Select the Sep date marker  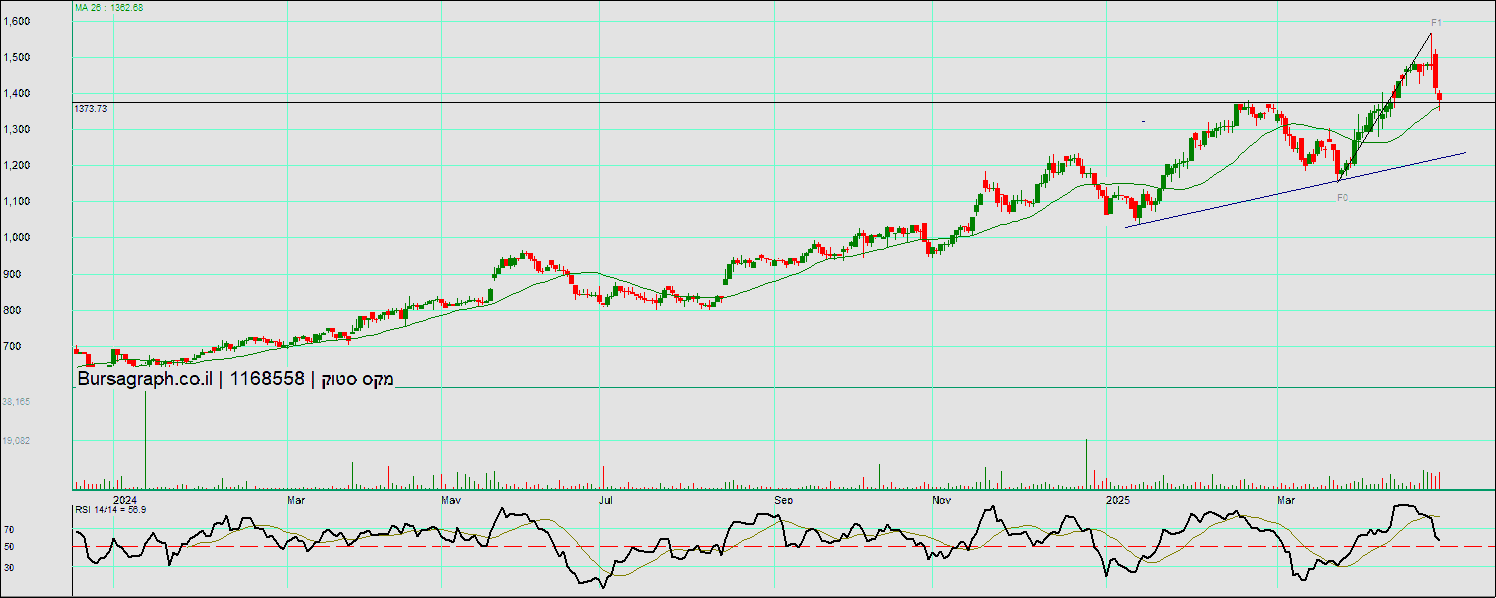pyautogui.click(x=783, y=498)
